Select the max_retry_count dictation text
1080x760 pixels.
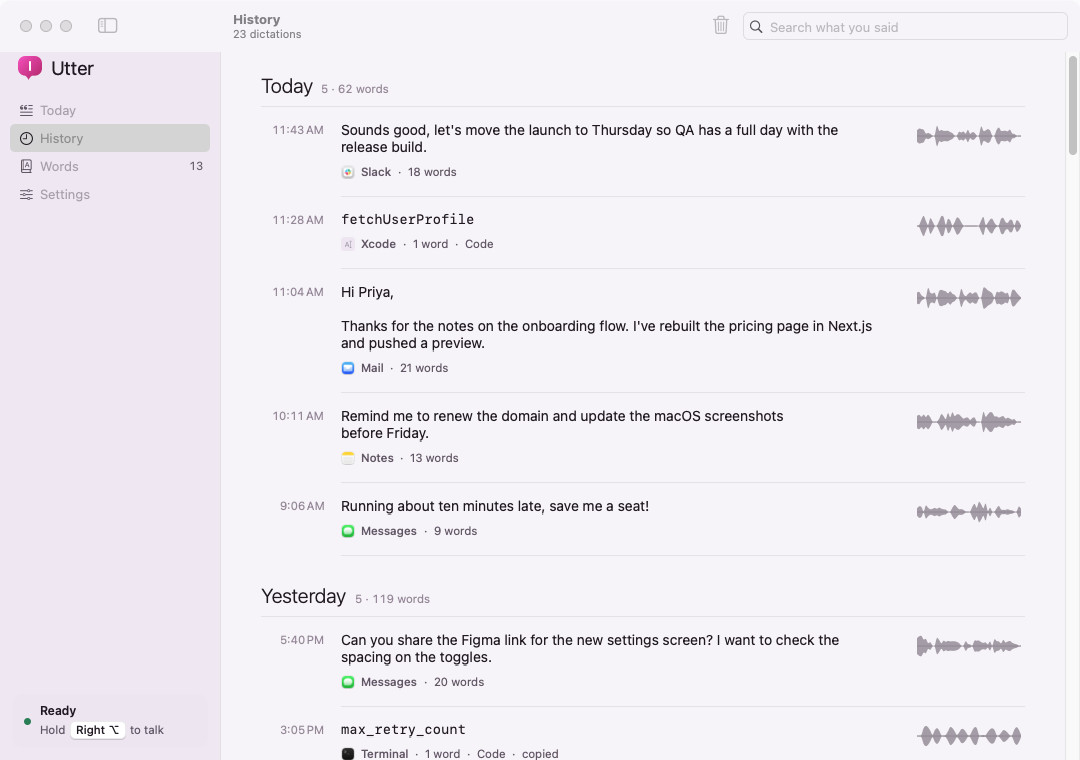tap(403, 729)
